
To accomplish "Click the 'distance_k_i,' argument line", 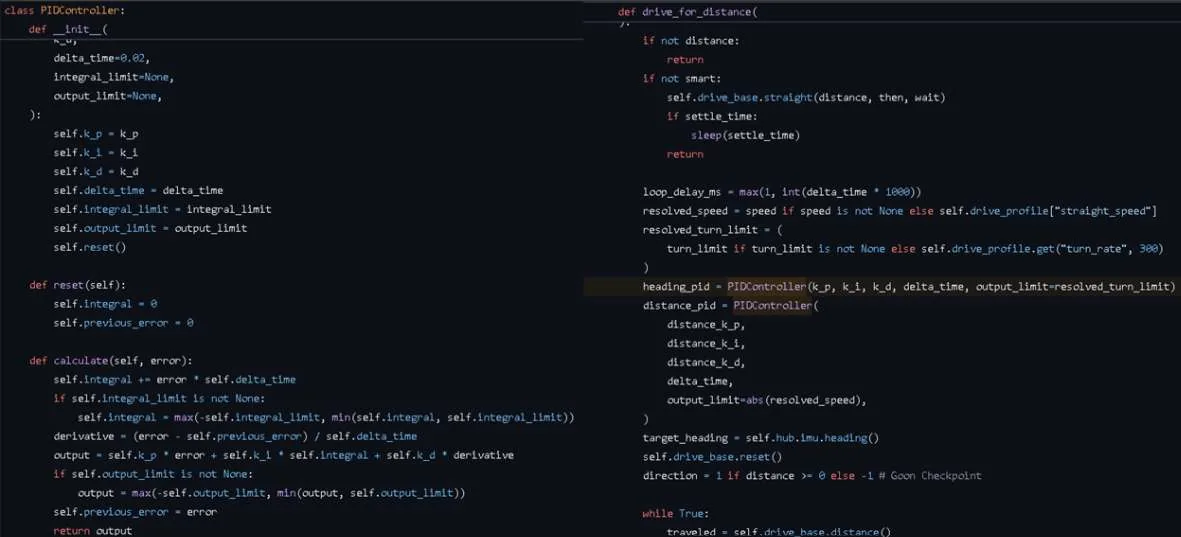I will click(x=706, y=343).
